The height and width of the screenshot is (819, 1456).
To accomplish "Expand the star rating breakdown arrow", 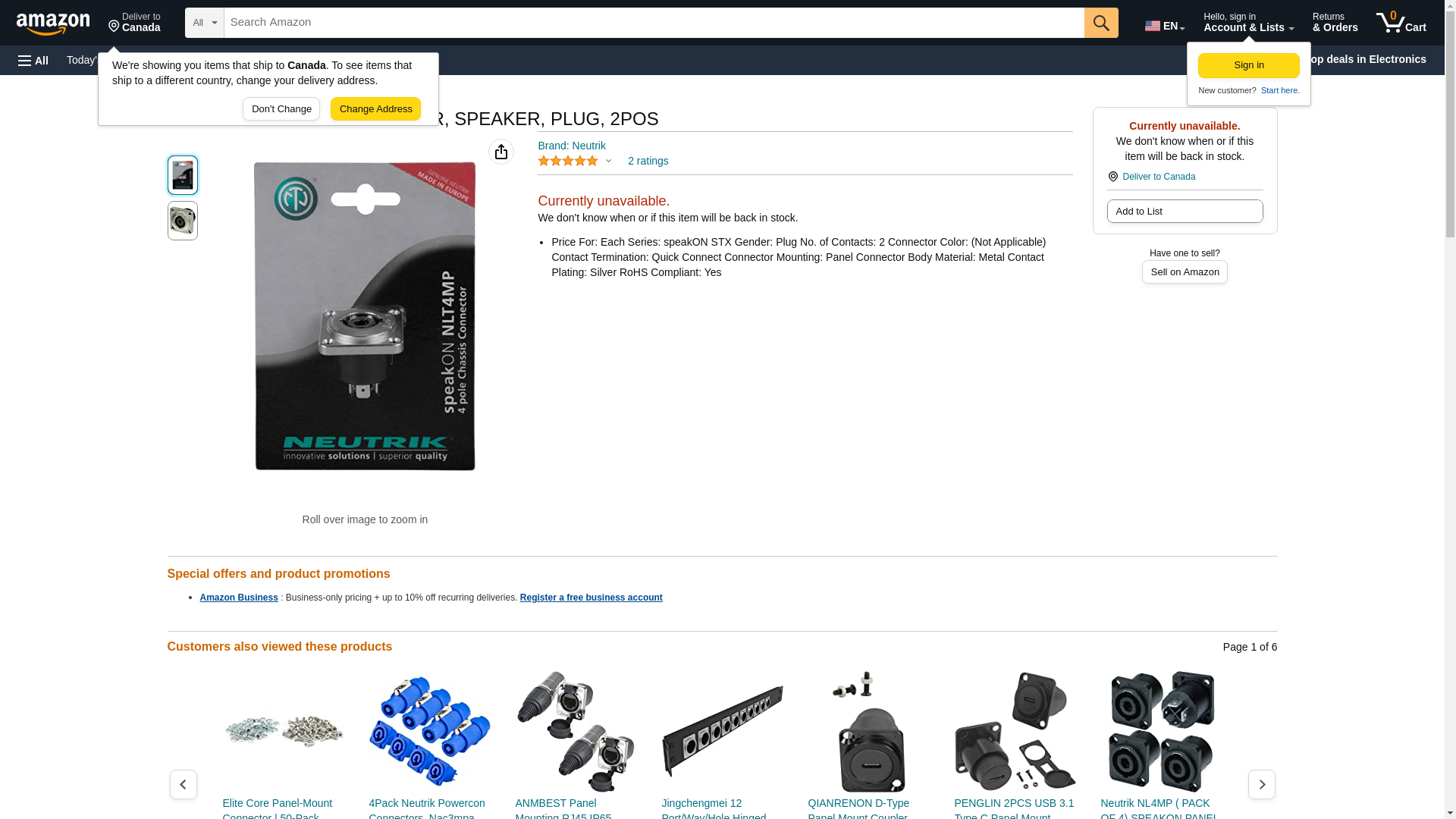I will (x=608, y=161).
